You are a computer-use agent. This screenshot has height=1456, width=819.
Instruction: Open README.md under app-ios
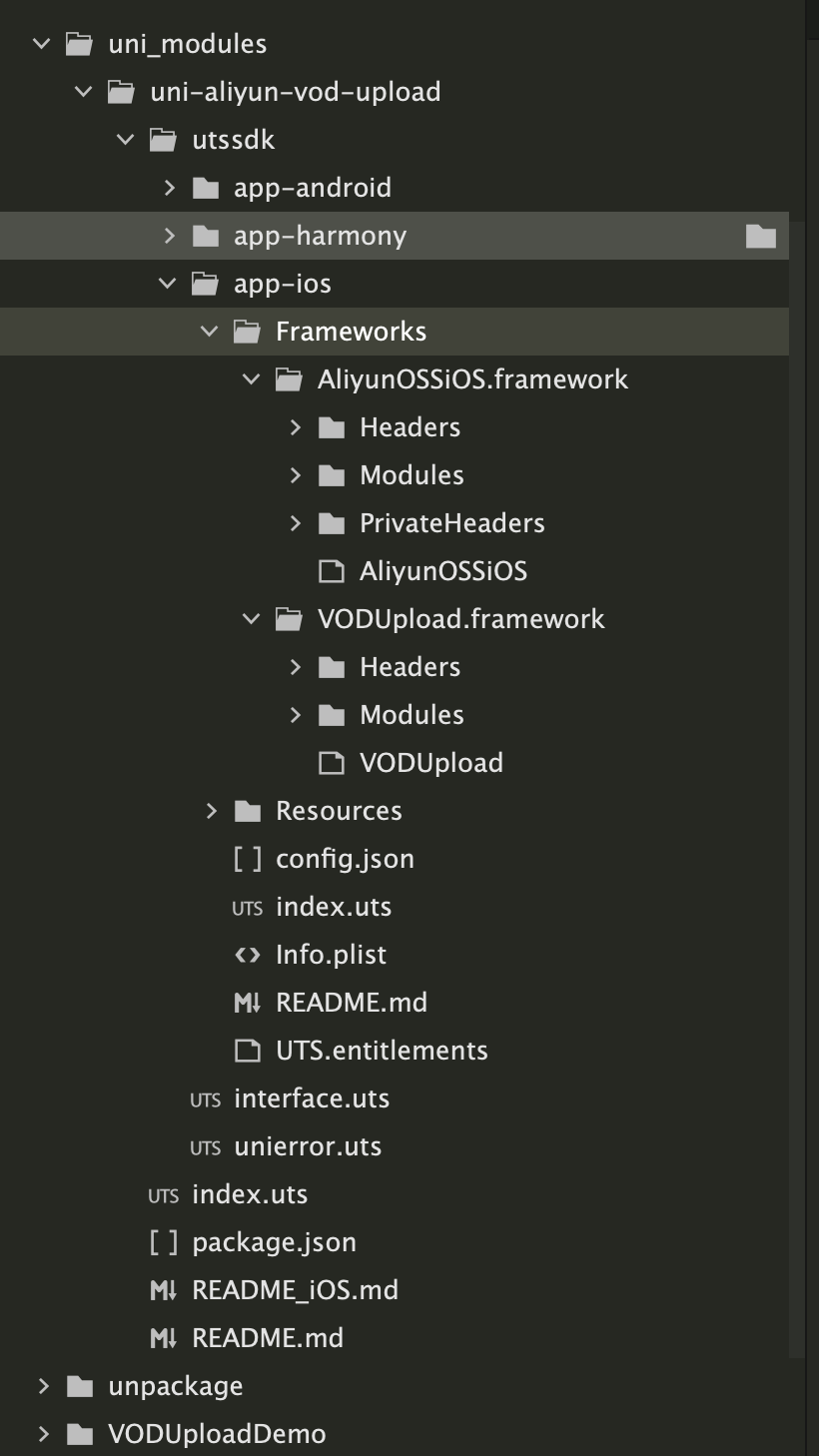pyautogui.click(x=352, y=1003)
